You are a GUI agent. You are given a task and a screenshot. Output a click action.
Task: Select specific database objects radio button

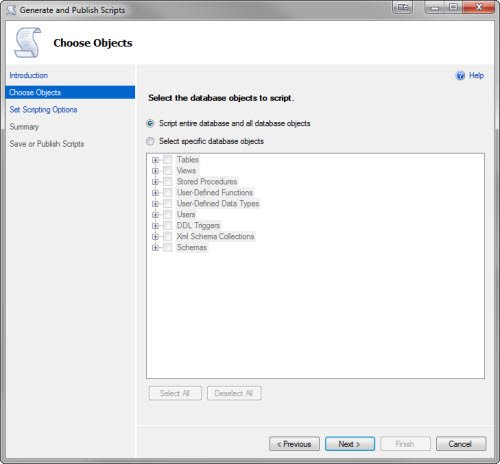(150, 141)
